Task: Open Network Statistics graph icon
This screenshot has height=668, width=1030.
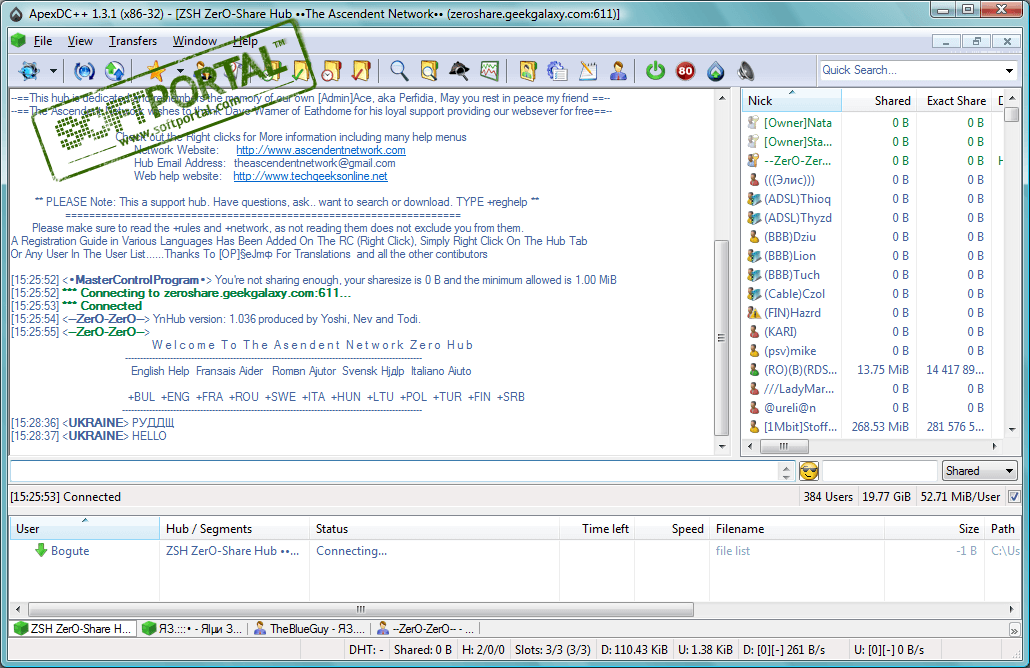Action: pos(489,70)
